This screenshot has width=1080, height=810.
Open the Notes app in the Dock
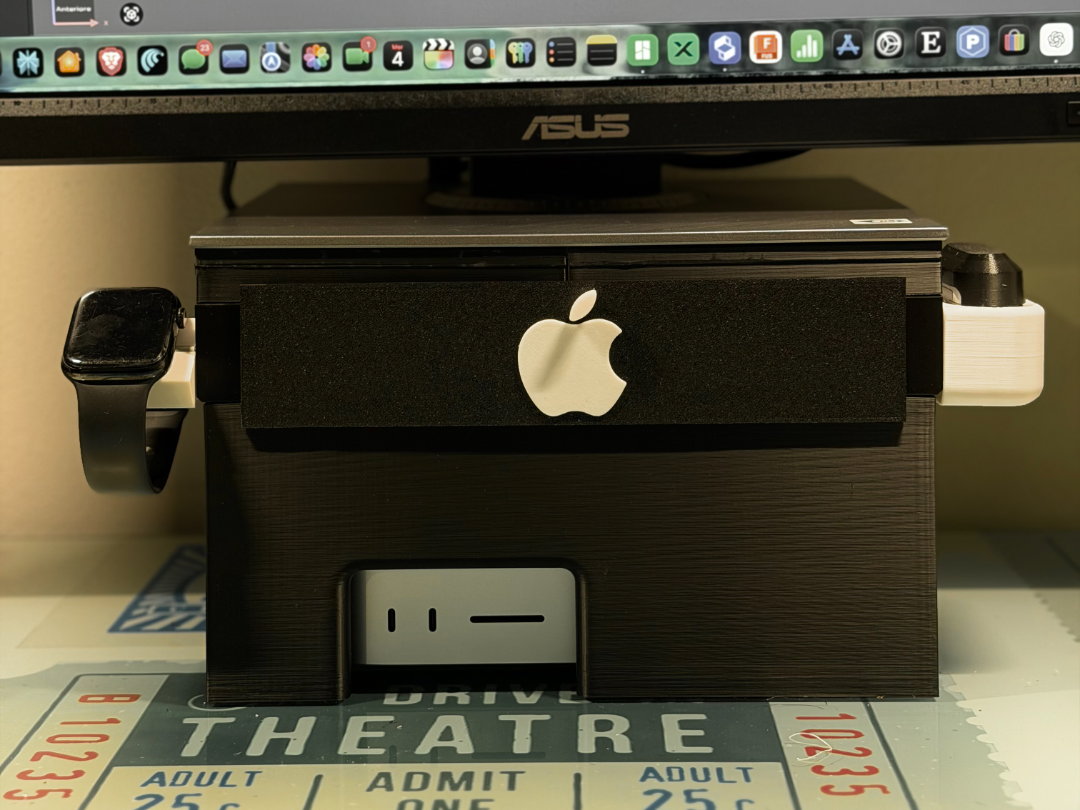pyautogui.click(x=601, y=51)
